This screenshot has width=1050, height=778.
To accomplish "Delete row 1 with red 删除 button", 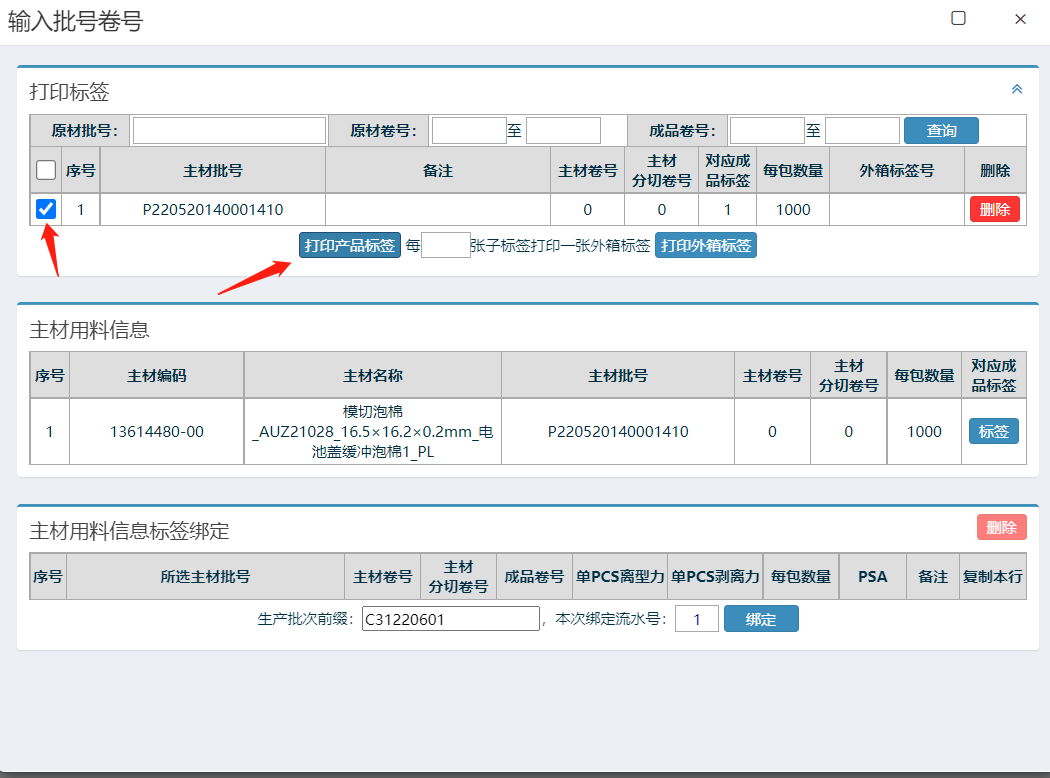I will (x=994, y=209).
